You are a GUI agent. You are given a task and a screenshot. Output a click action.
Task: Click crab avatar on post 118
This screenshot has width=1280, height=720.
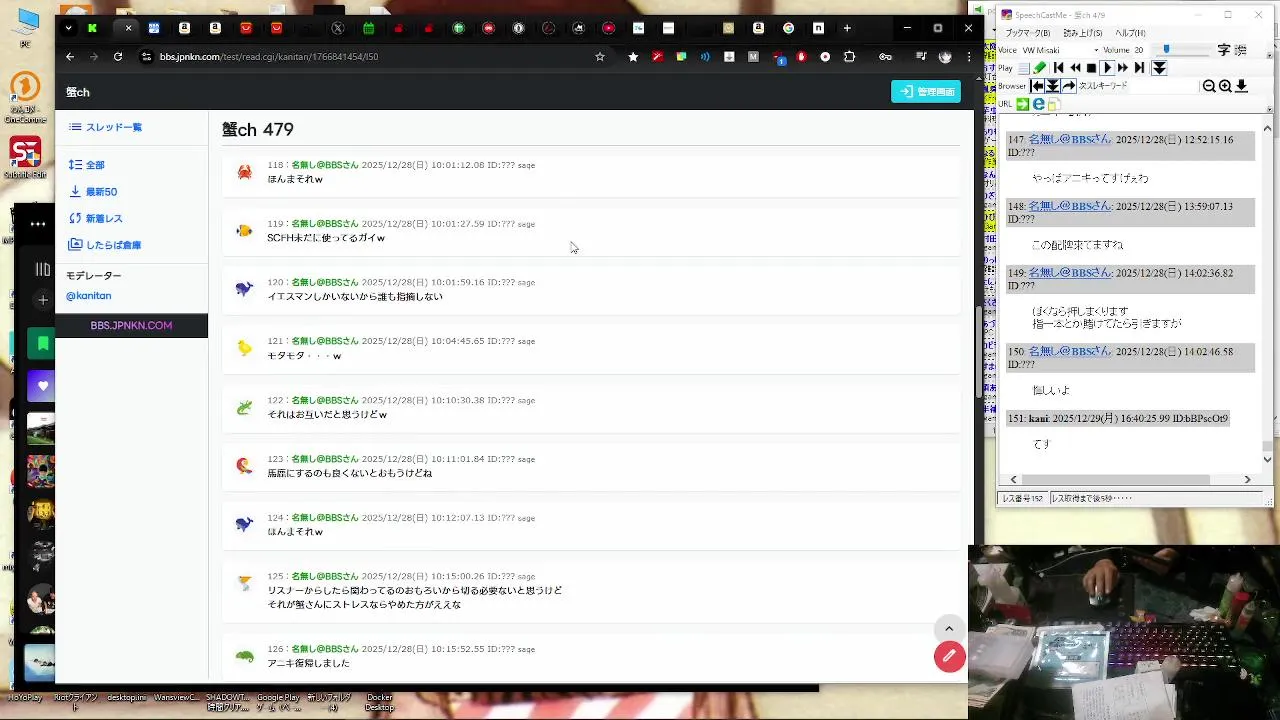[244, 172]
